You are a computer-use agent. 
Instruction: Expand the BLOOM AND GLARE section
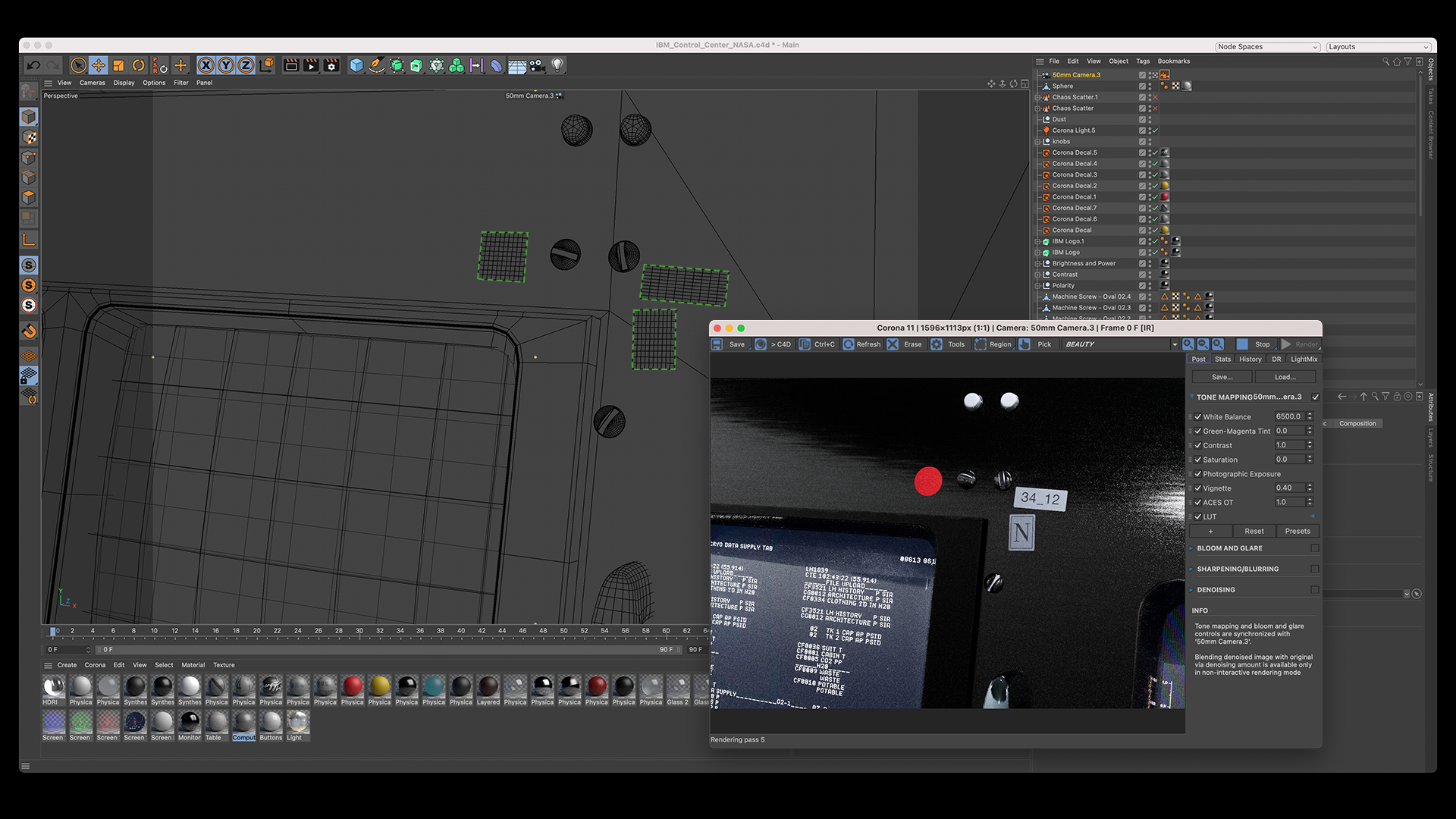point(1191,548)
